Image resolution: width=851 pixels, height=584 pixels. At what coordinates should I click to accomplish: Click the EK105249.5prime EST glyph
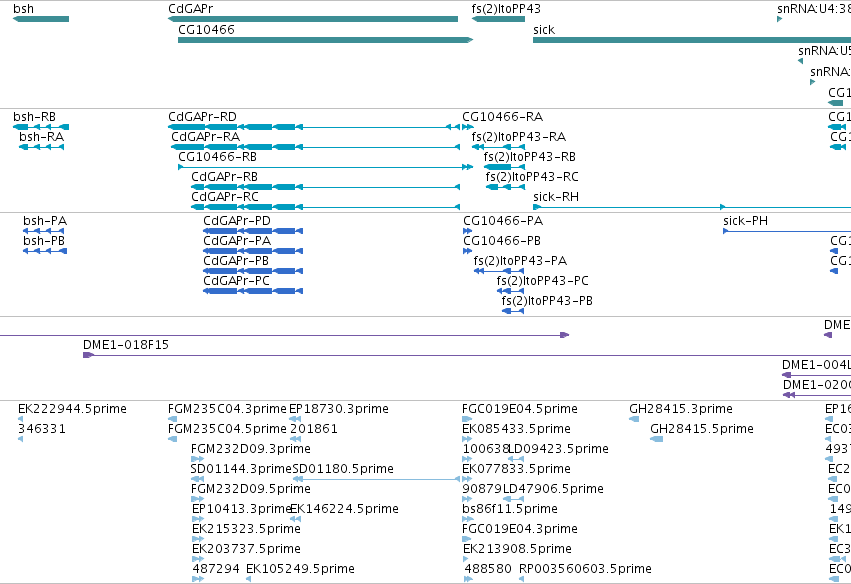249,580
